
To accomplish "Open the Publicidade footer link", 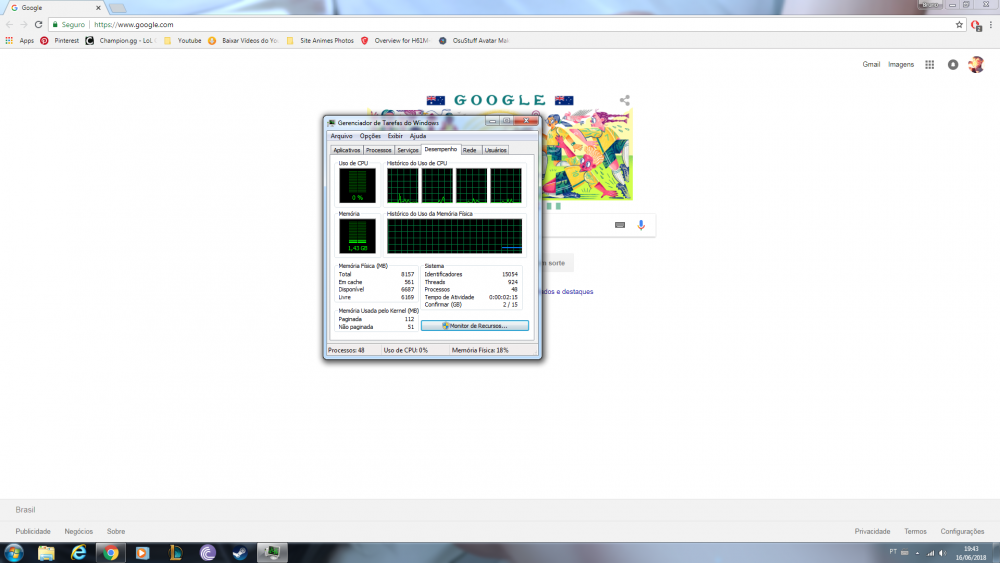I will [x=33, y=531].
